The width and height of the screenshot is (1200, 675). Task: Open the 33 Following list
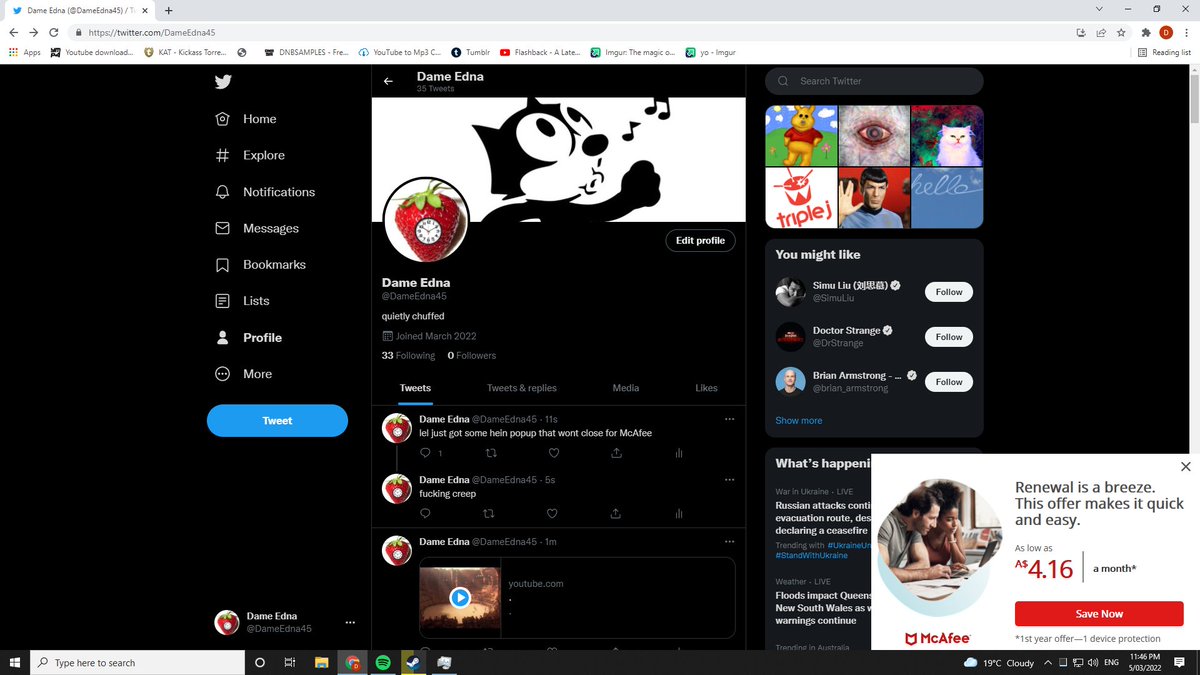pyautogui.click(x=408, y=355)
